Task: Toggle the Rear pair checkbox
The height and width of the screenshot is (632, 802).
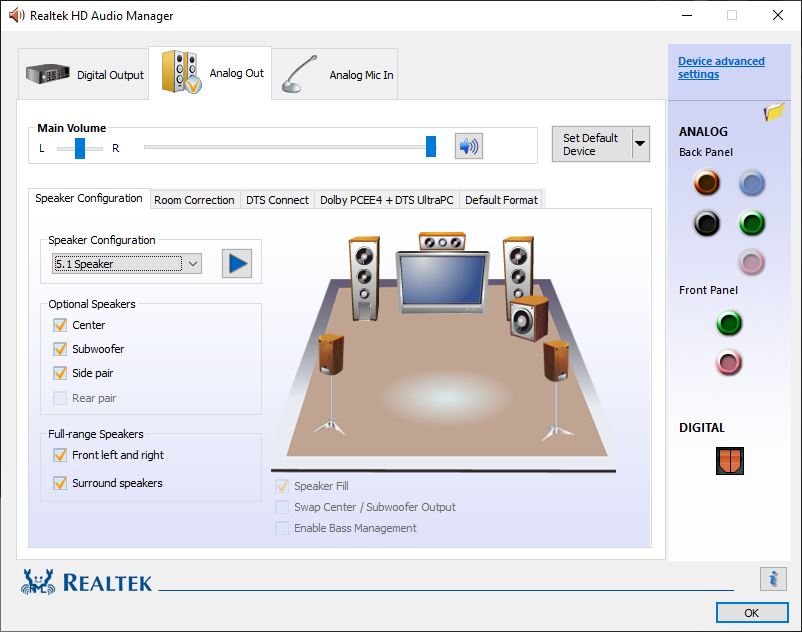Action: click(x=60, y=398)
